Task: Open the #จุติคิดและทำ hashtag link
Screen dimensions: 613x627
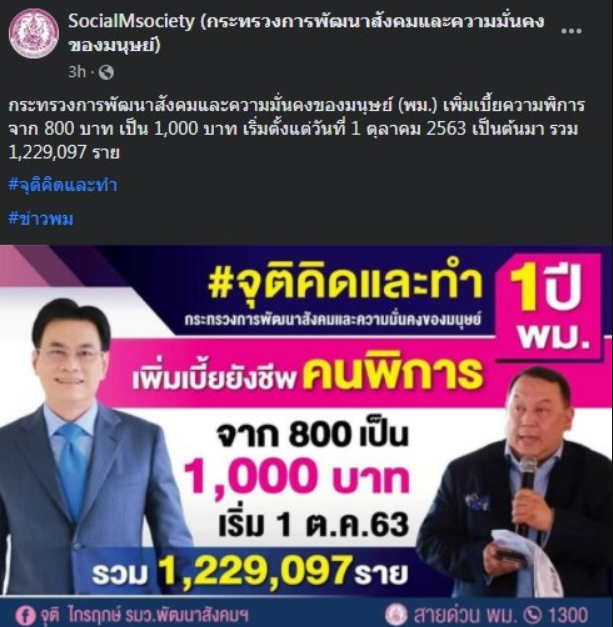Action: 62,185
